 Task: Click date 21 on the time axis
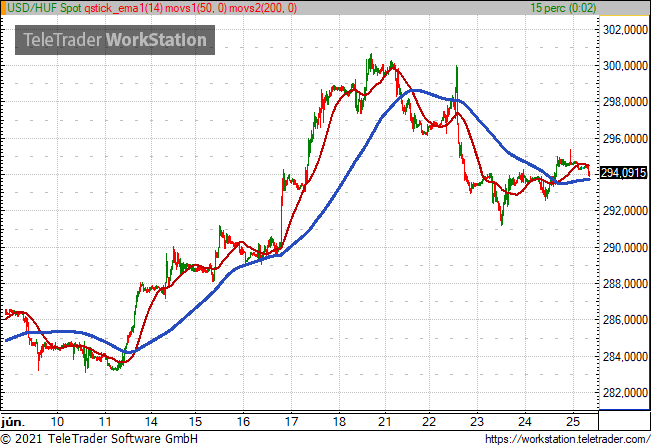pos(385,422)
